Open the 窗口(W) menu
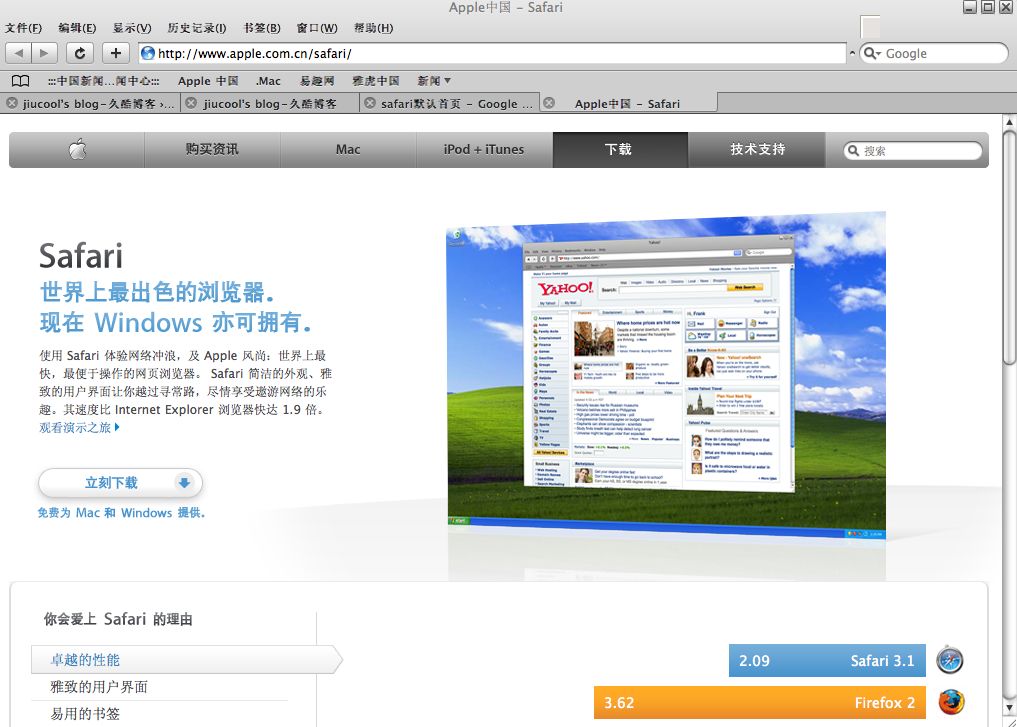Viewport: 1017px width, 727px height. click(317, 28)
